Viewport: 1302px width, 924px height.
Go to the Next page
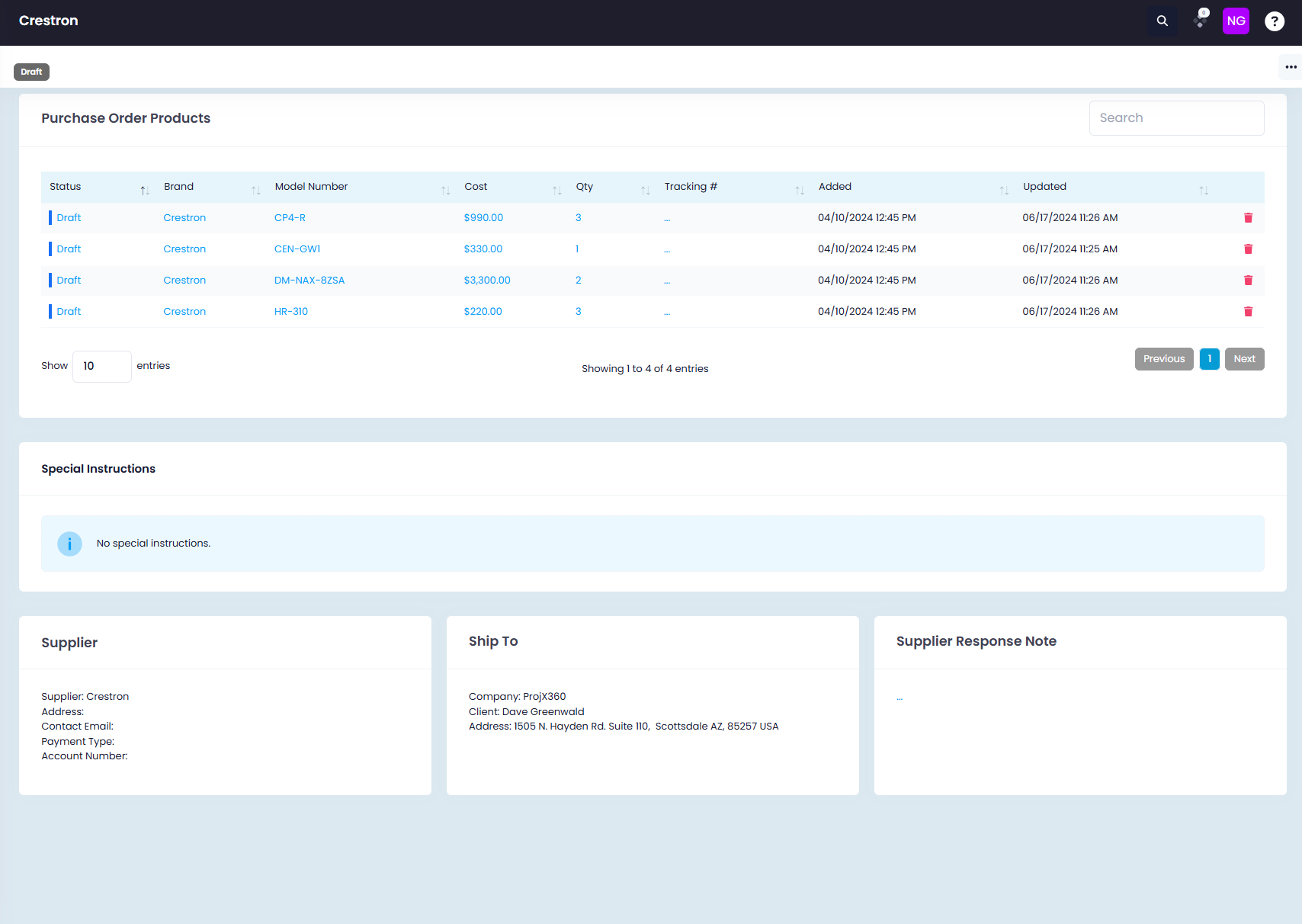coord(1245,359)
